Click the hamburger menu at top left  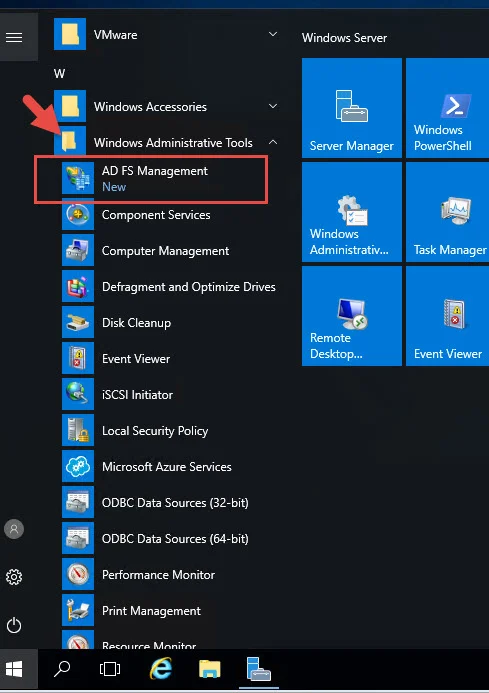pyautogui.click(x=14, y=37)
